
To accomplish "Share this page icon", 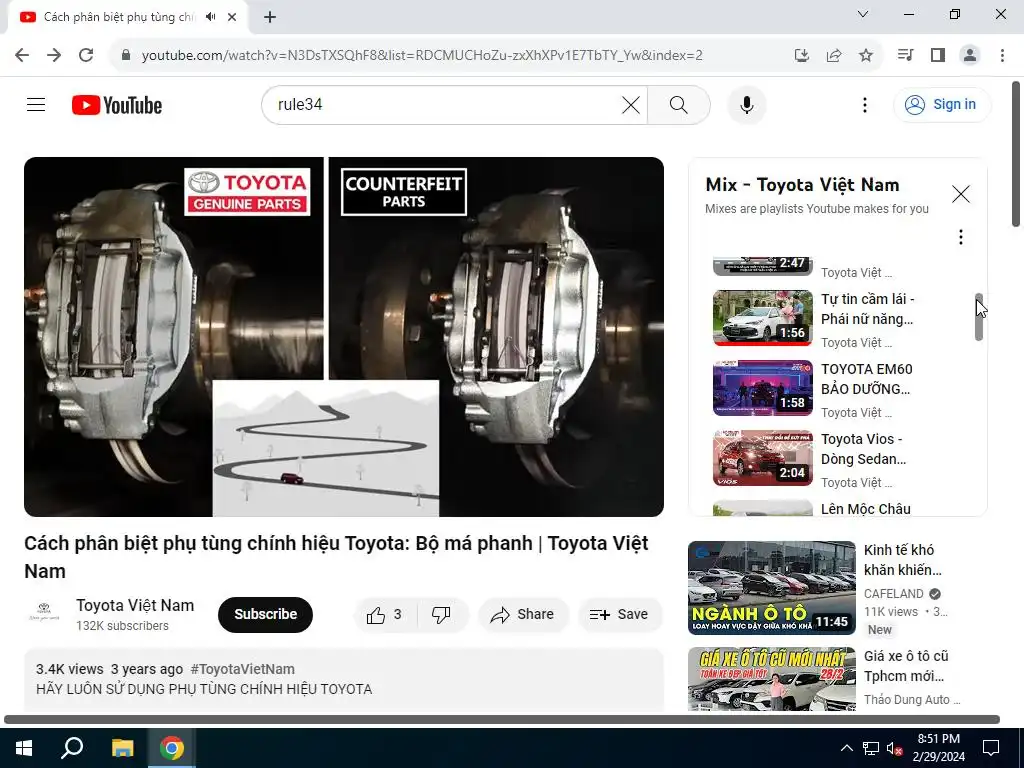I will (x=834, y=56).
